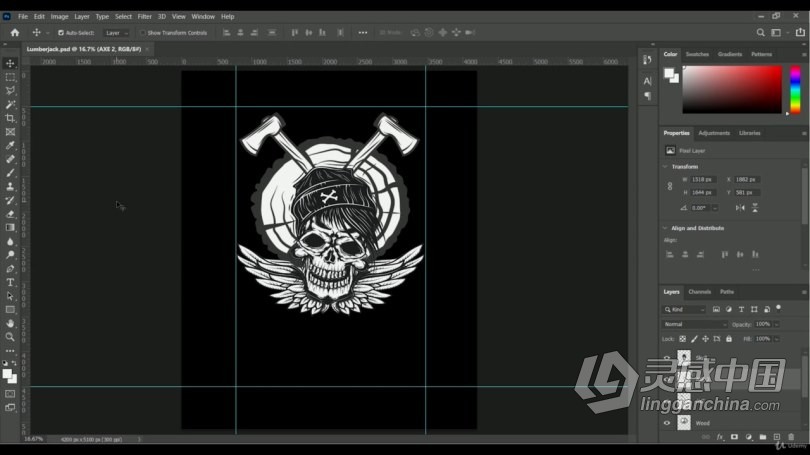Switch to the Adjustments tab
The width and height of the screenshot is (810, 455).
[714, 133]
